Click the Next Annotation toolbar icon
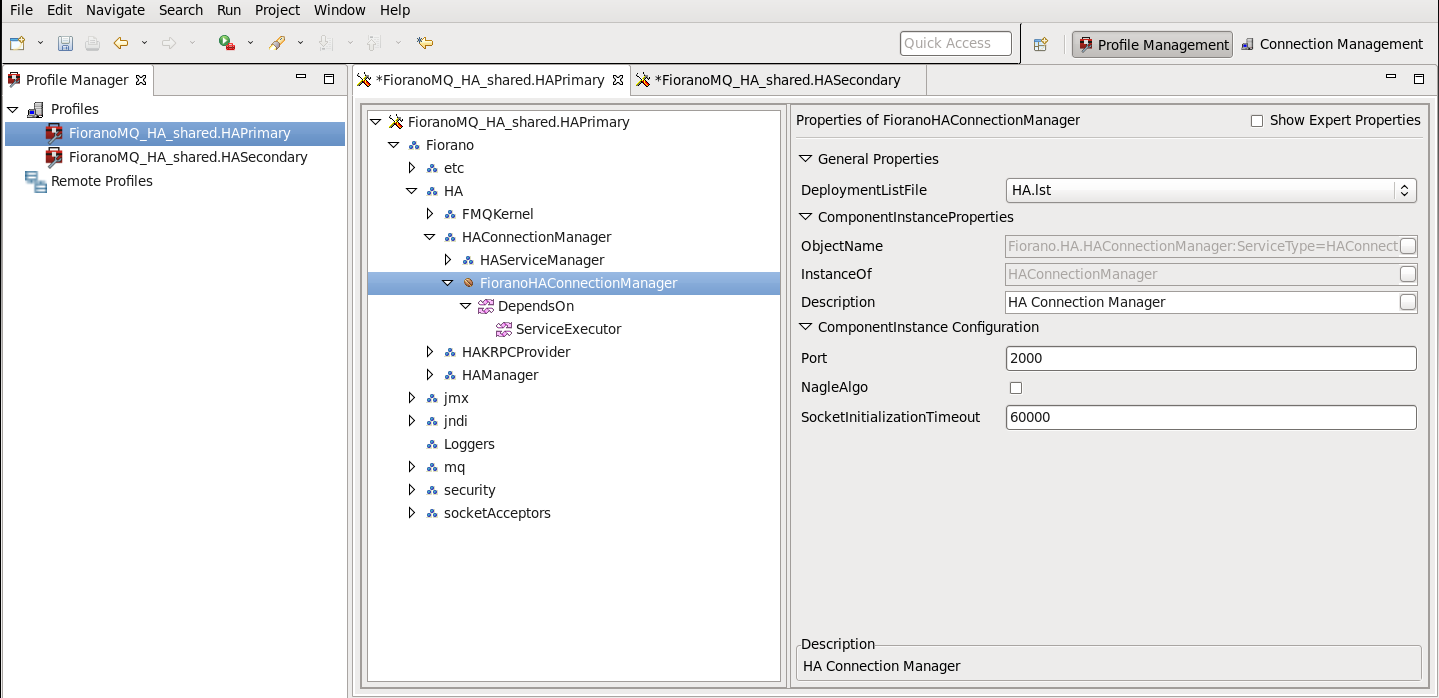 tap(324, 43)
